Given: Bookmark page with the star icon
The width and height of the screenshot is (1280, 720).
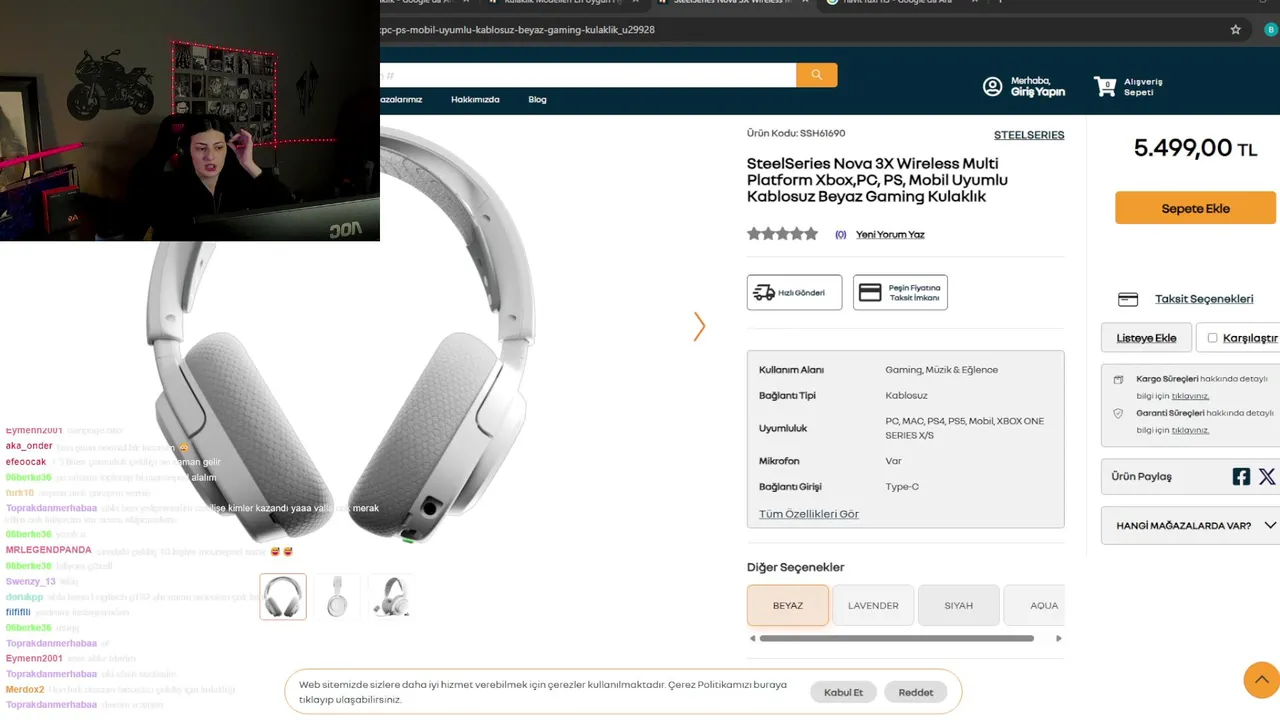Looking at the screenshot, I should [1236, 30].
